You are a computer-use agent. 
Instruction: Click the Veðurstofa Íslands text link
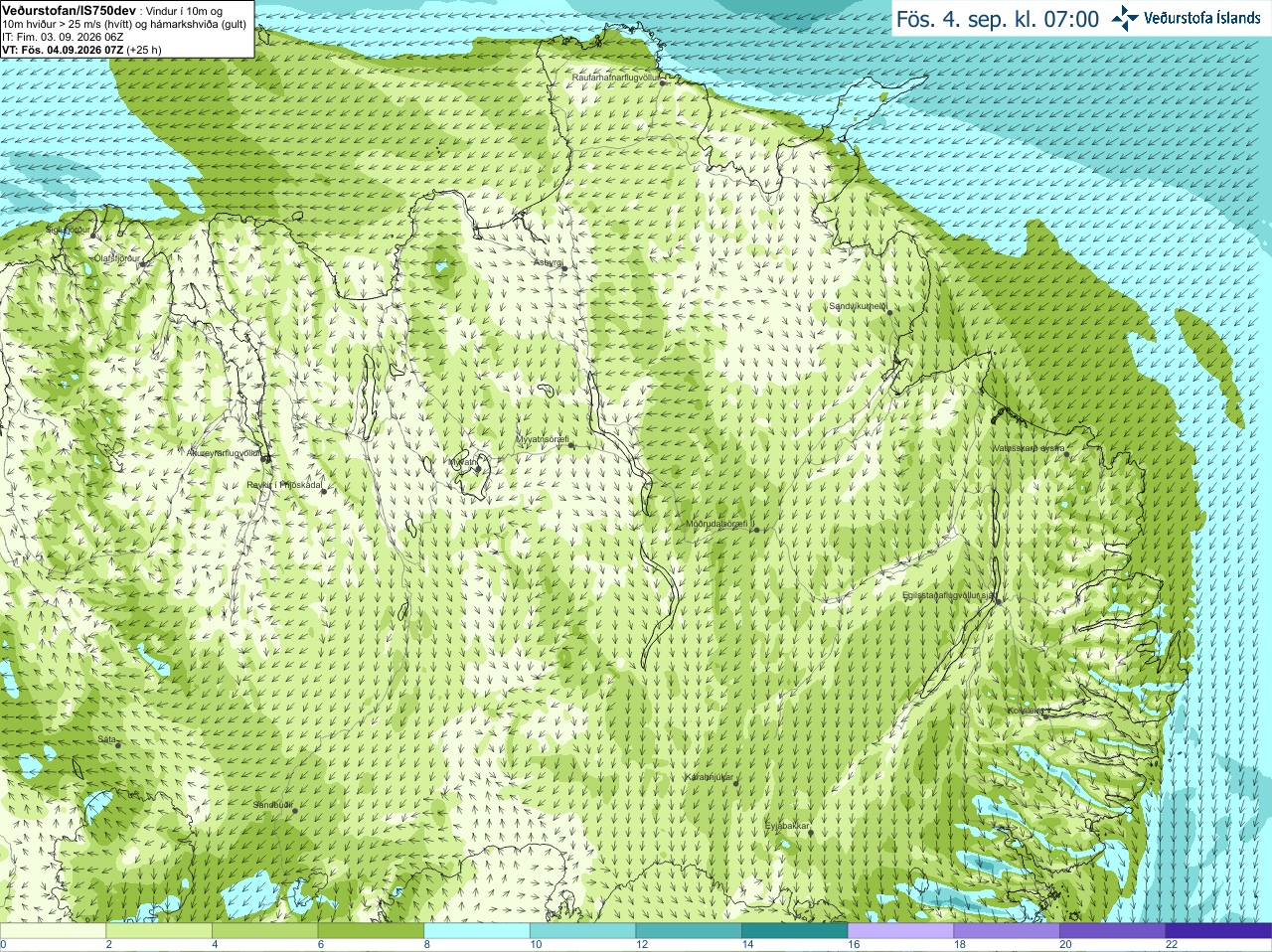click(x=1202, y=18)
